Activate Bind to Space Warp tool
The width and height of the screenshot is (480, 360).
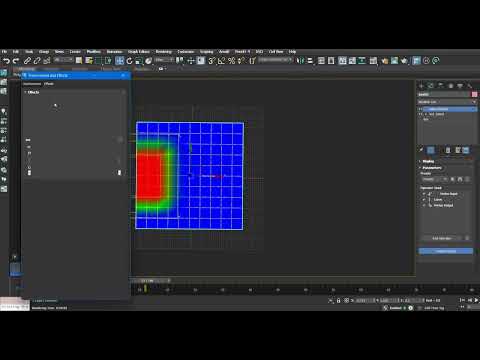[47, 61]
